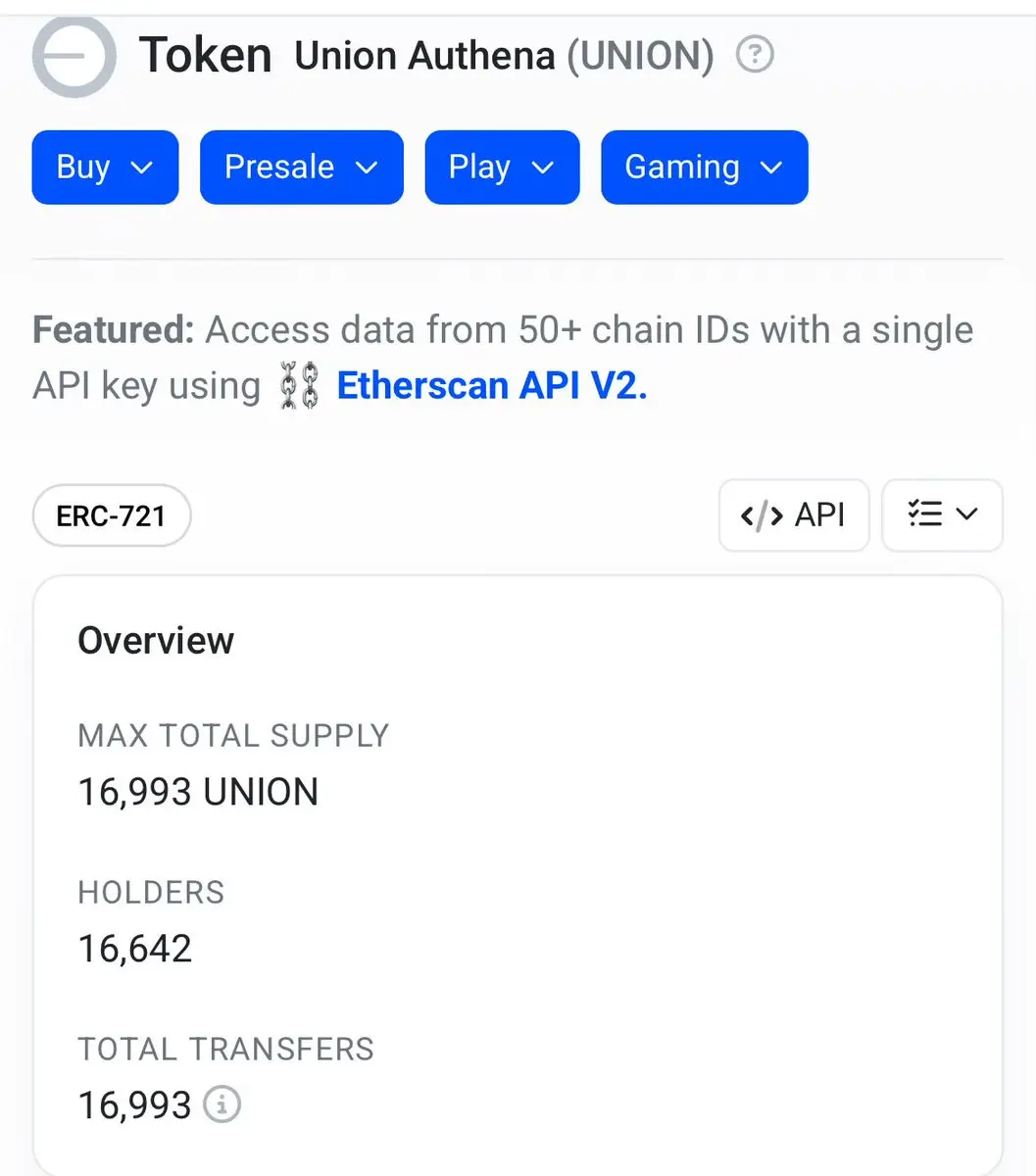Follow the Etherscan API V2 link
The height and width of the screenshot is (1176, 1036).
(x=492, y=385)
